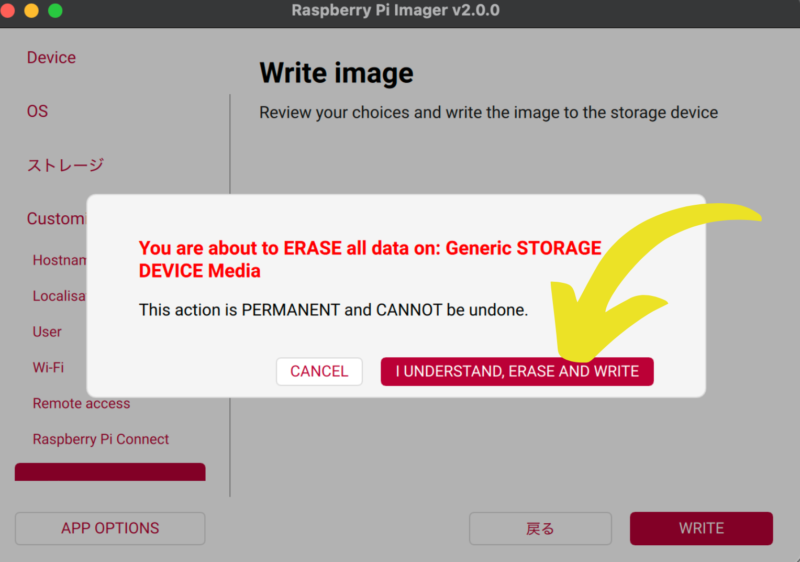The height and width of the screenshot is (562, 800).
Task: Go to Remote access in sidebar
Action: tap(81, 404)
